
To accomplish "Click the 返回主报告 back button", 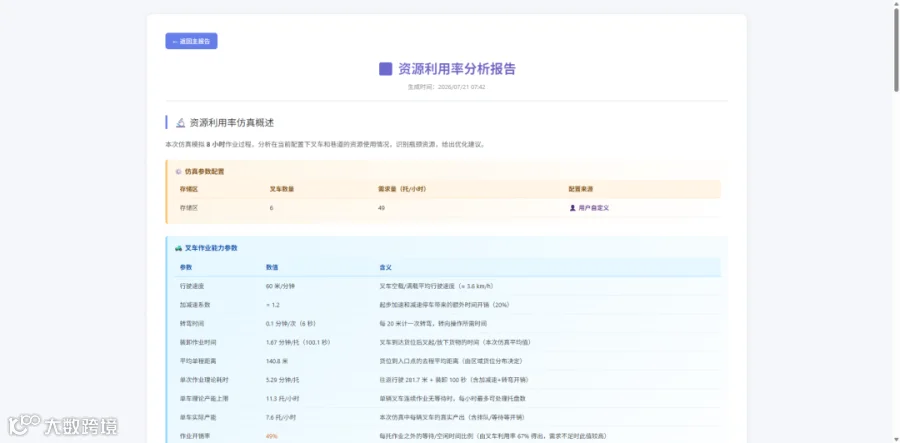I will pos(191,41).
